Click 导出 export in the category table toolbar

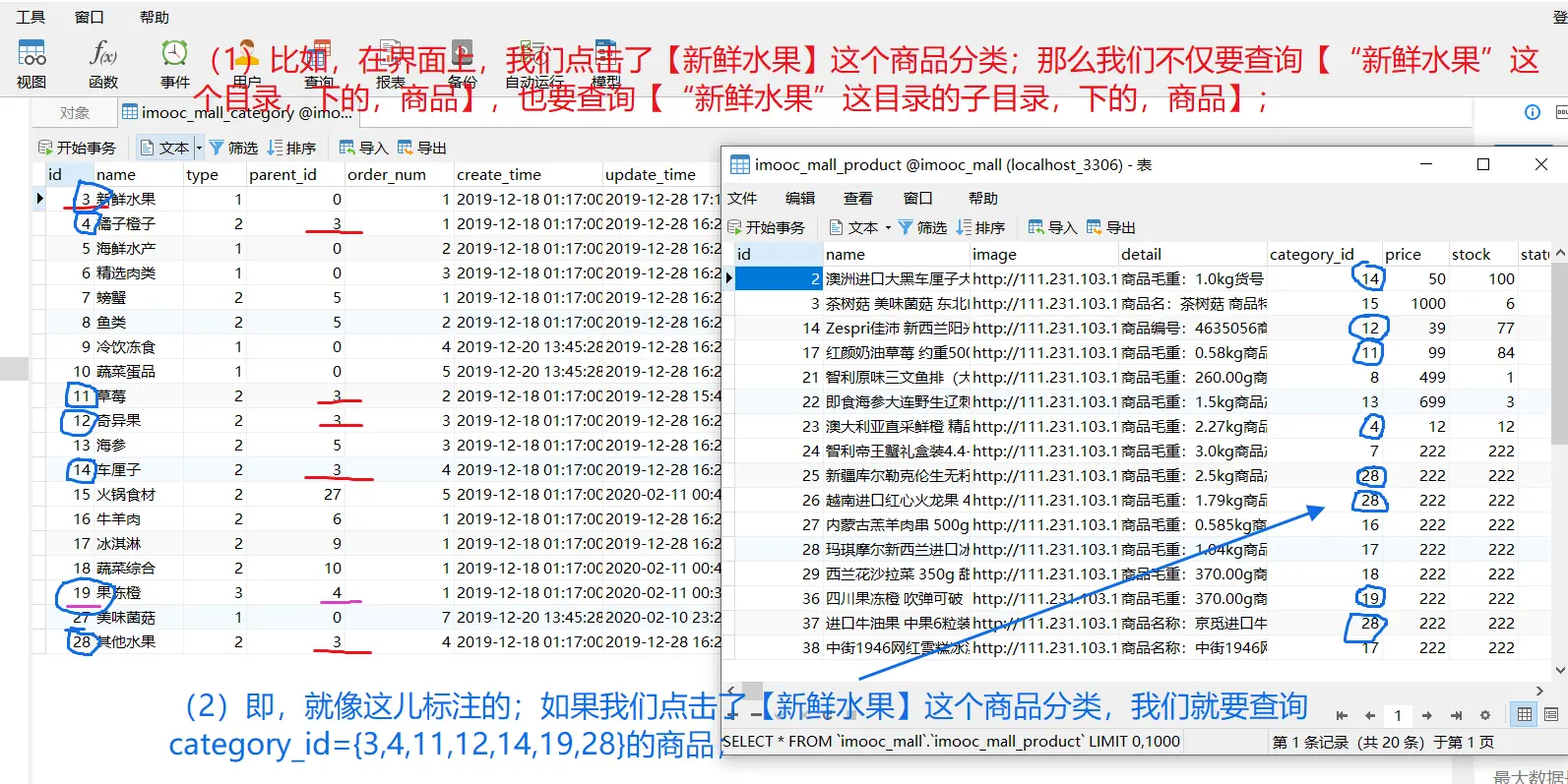pyautogui.click(x=422, y=148)
